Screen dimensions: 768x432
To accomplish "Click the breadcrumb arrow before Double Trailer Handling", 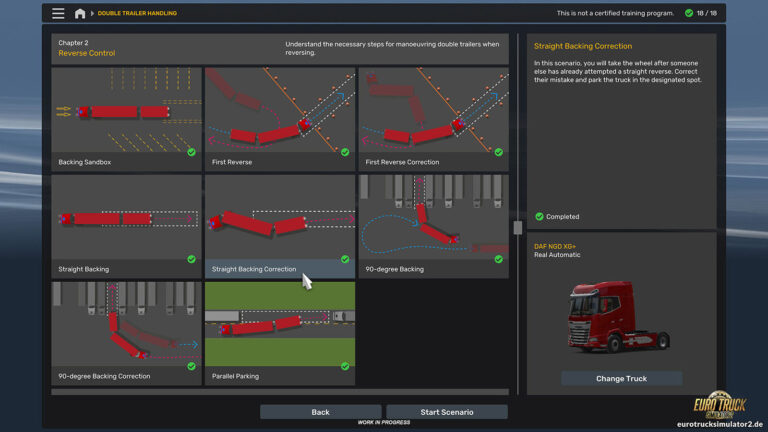I will tap(92, 14).
